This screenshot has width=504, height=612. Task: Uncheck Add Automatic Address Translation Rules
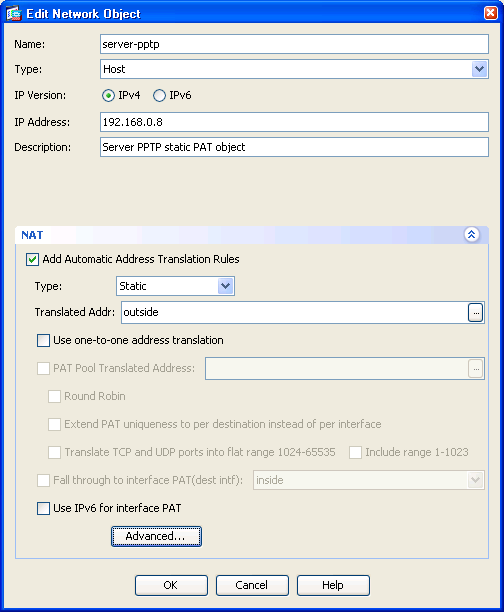tap(32, 260)
